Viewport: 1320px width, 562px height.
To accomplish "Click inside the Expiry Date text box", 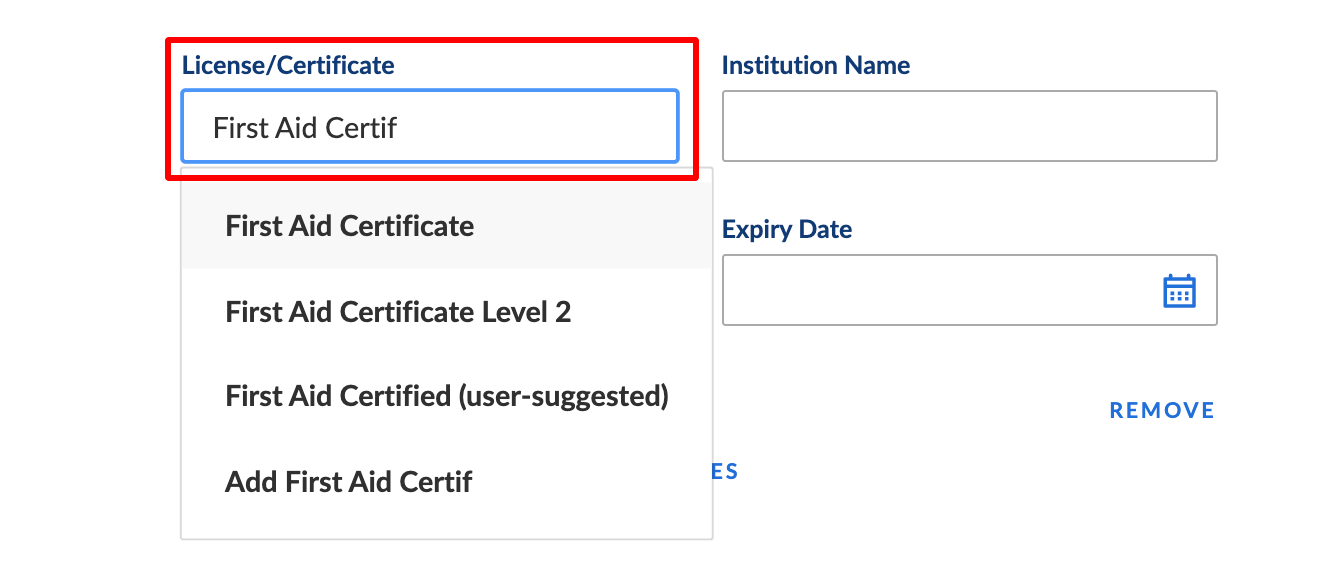I will 969,290.
